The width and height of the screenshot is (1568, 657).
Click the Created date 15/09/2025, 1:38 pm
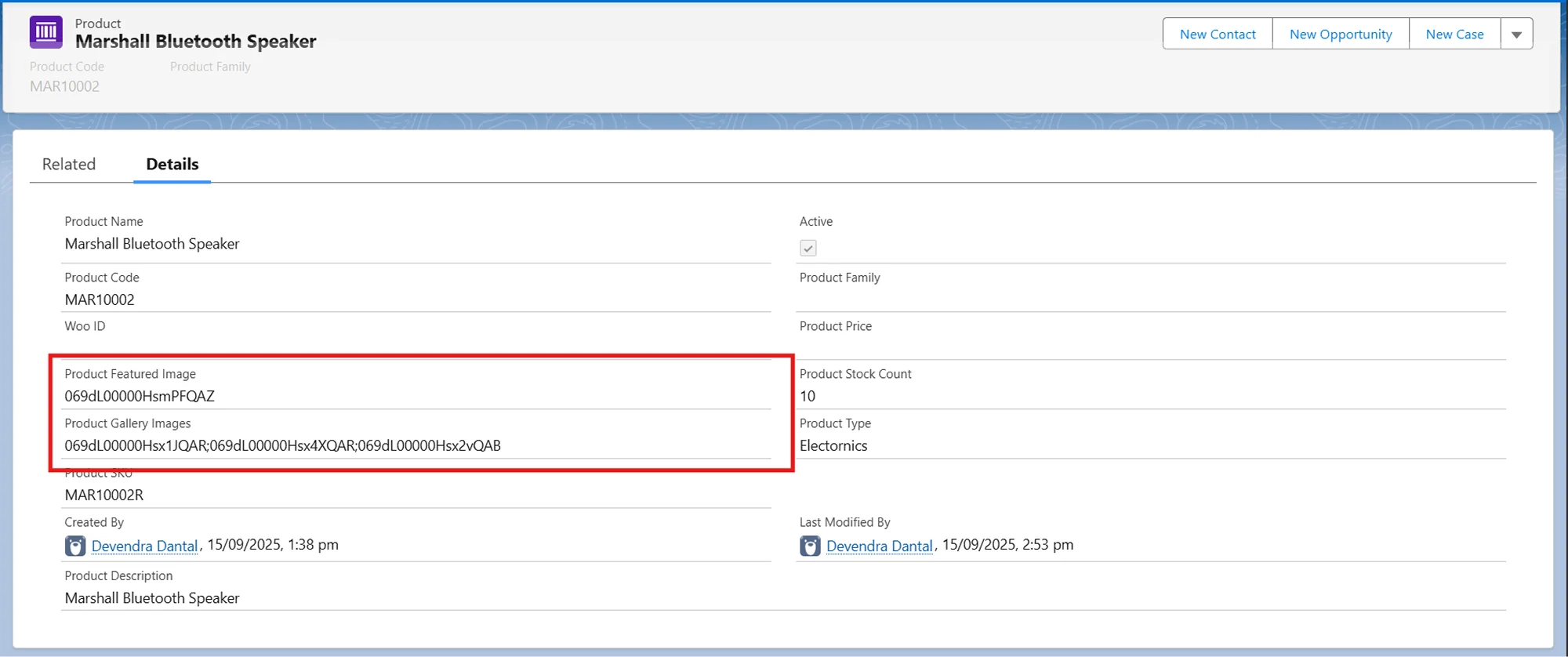273,545
